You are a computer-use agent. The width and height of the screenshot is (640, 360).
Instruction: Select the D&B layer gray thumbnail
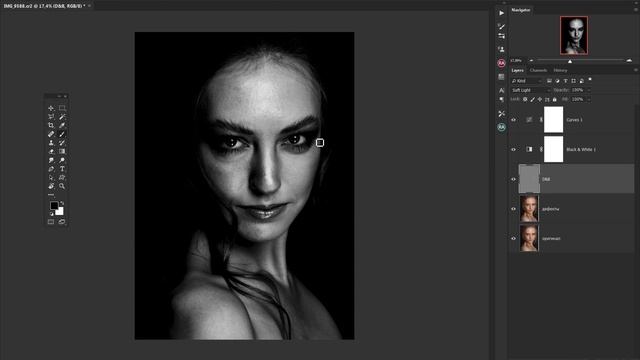pos(529,179)
